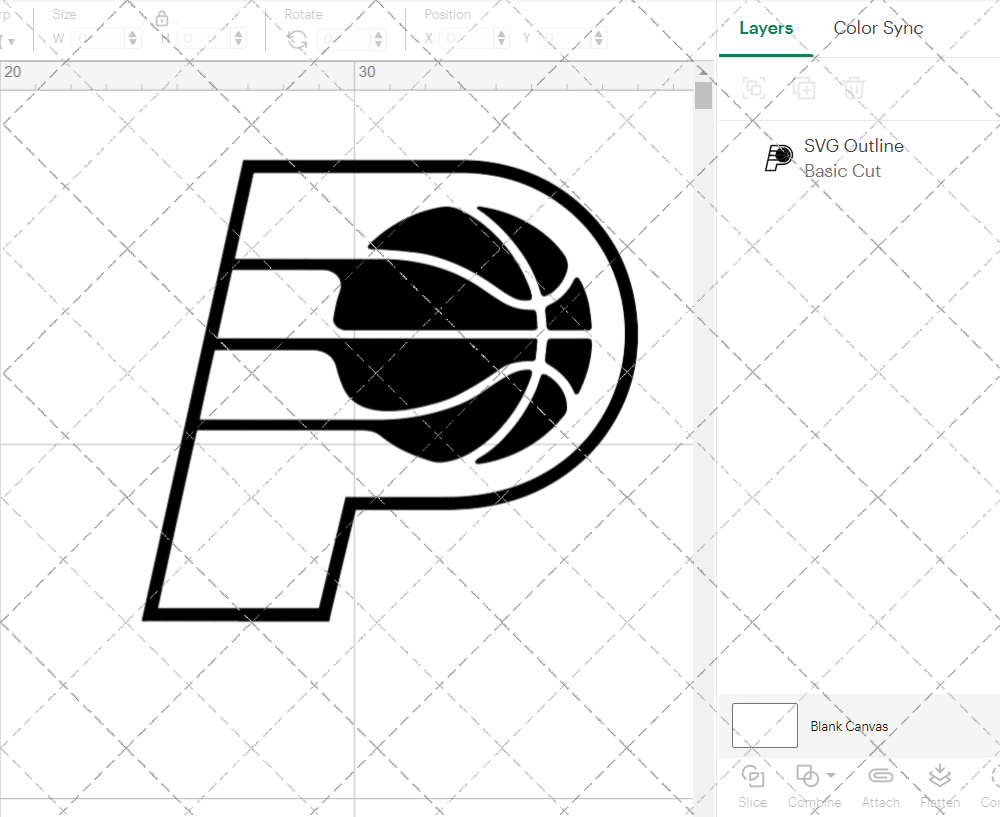Switch to the Layers tab

click(765, 28)
